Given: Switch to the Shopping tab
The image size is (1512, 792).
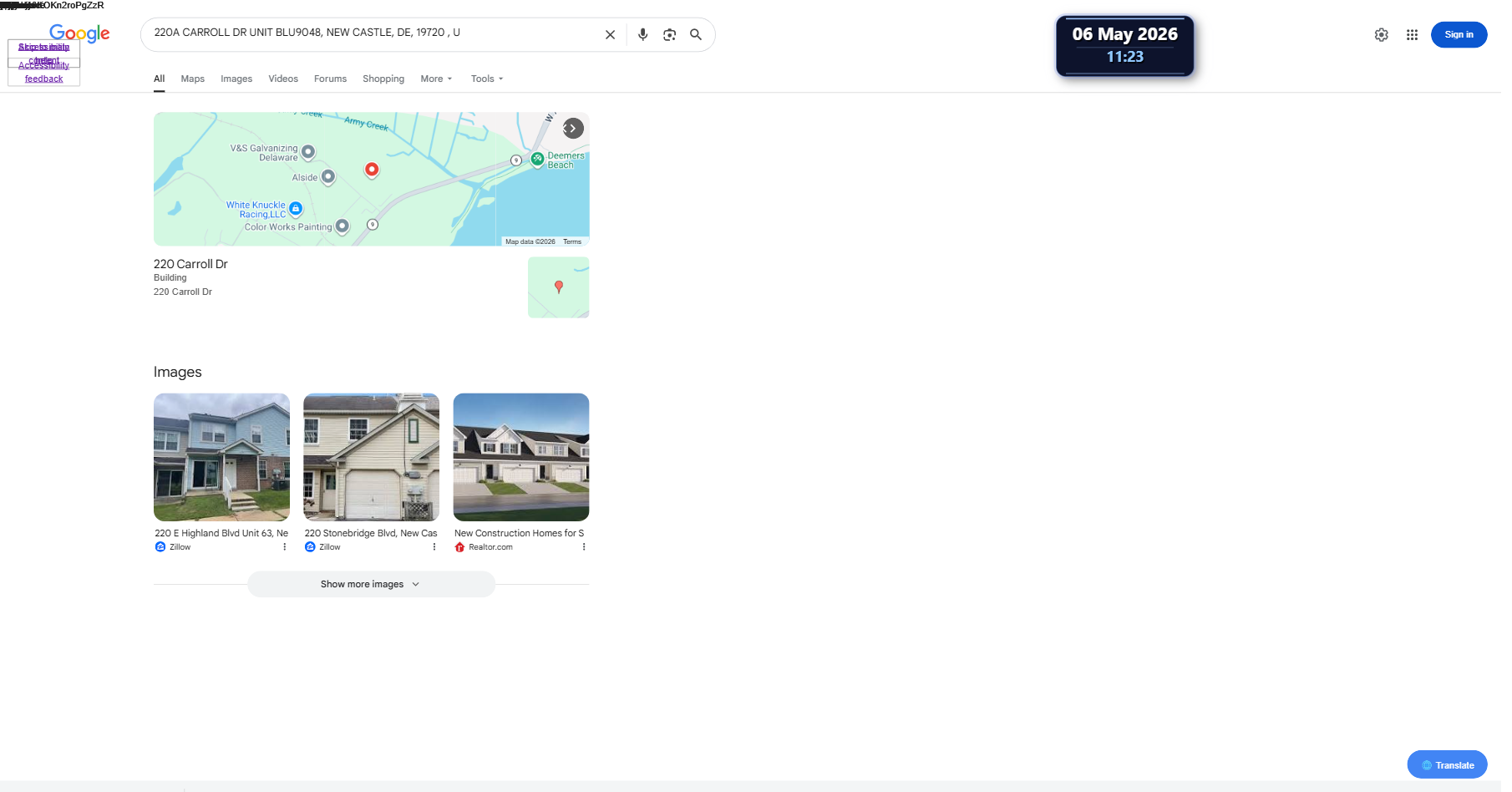Looking at the screenshot, I should [x=383, y=79].
